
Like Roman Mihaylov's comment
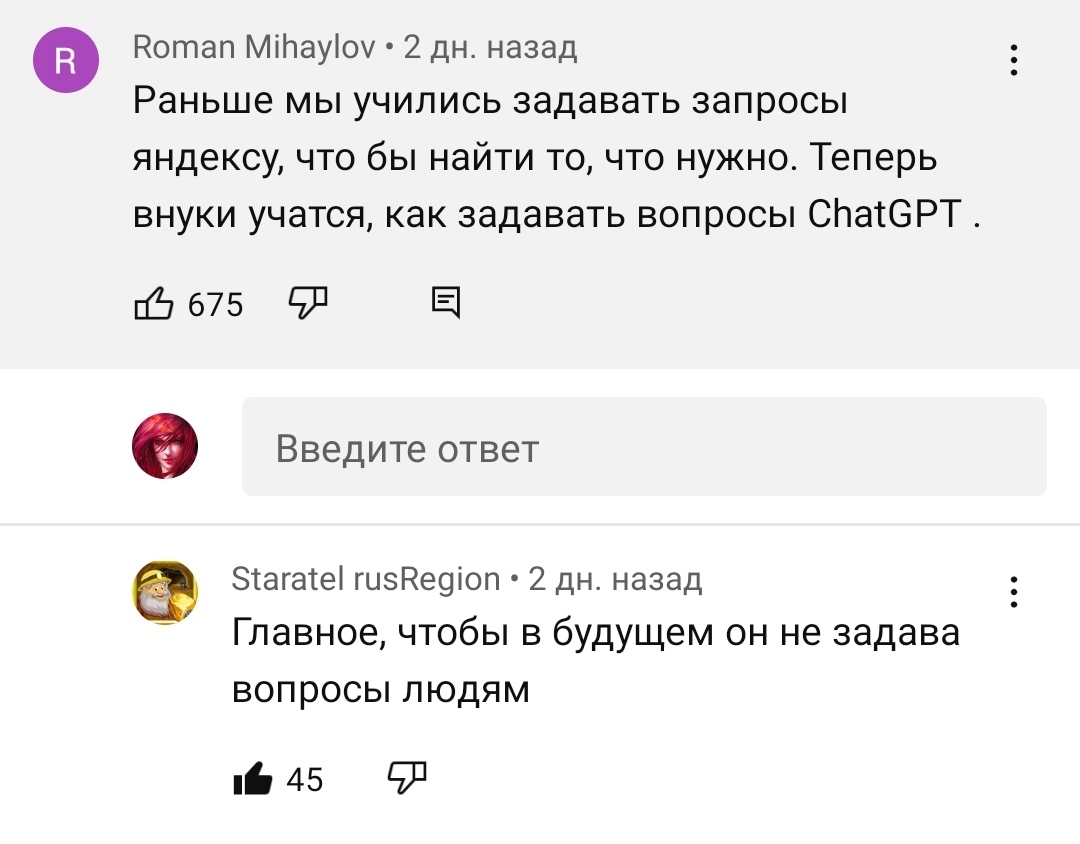tap(153, 302)
